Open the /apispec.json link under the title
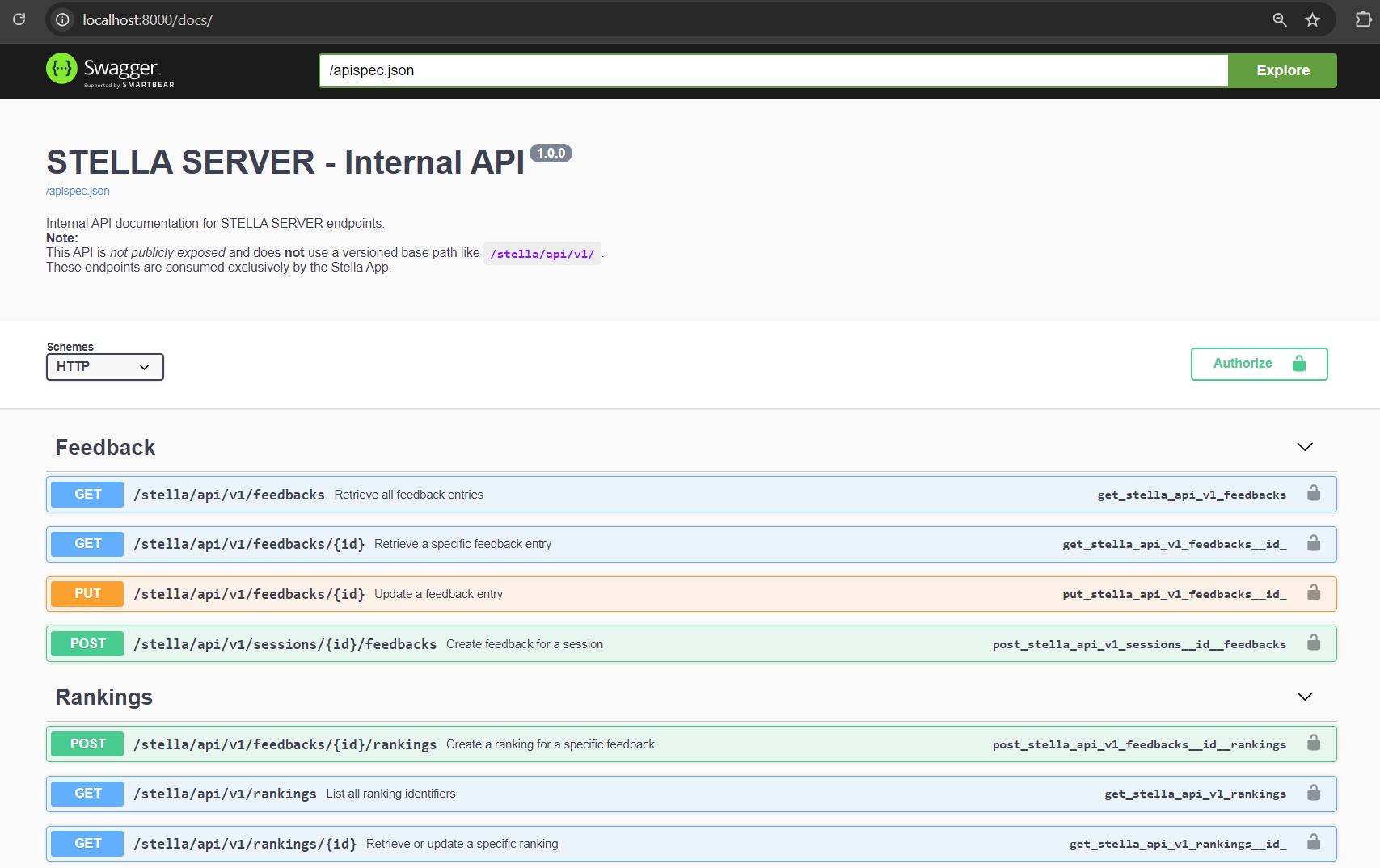 click(78, 191)
